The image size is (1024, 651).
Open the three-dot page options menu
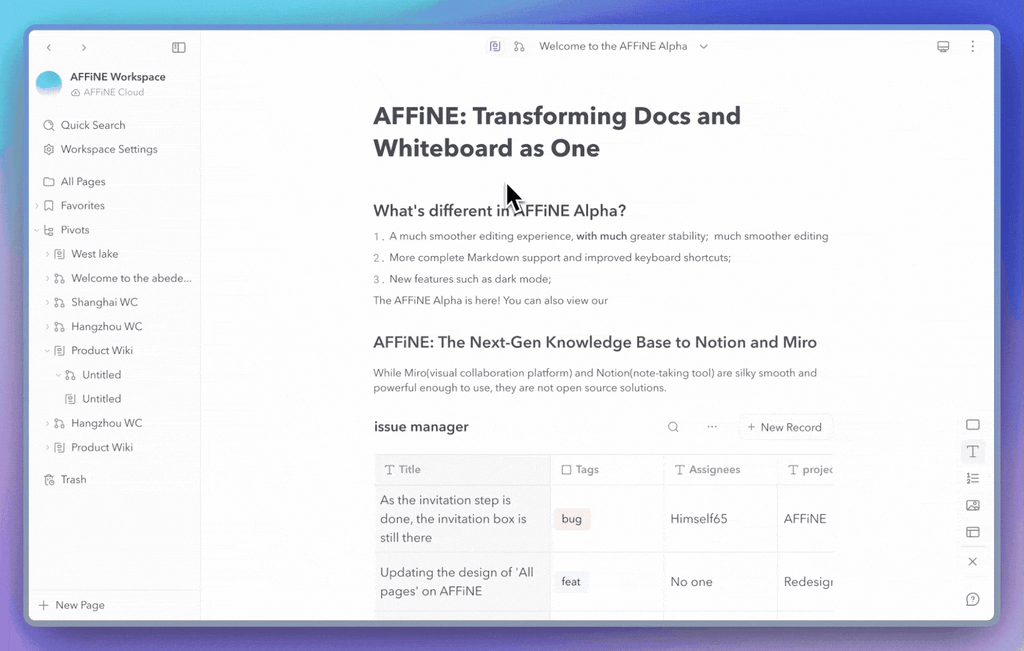(972, 47)
